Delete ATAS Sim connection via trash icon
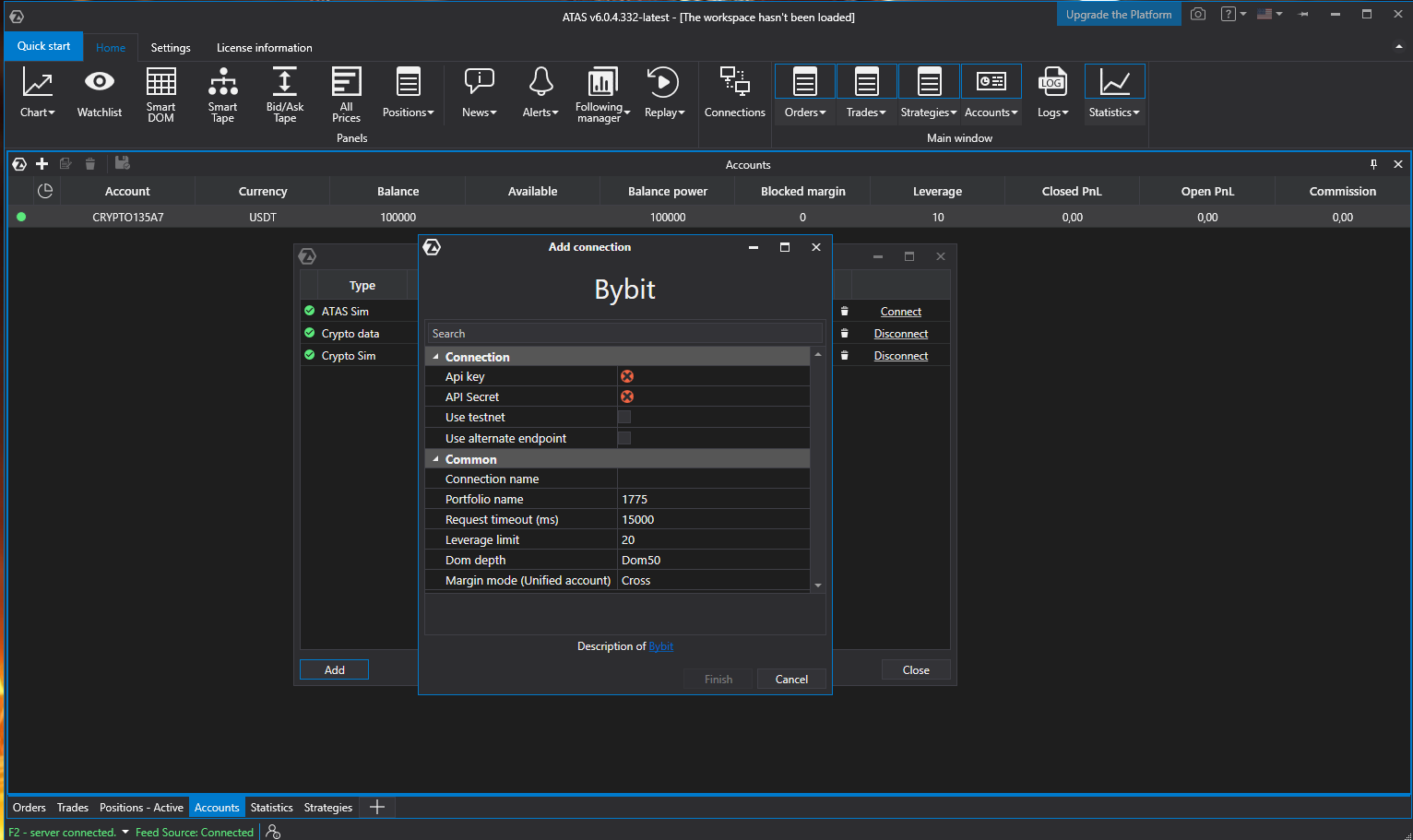The image size is (1413, 840). (844, 311)
